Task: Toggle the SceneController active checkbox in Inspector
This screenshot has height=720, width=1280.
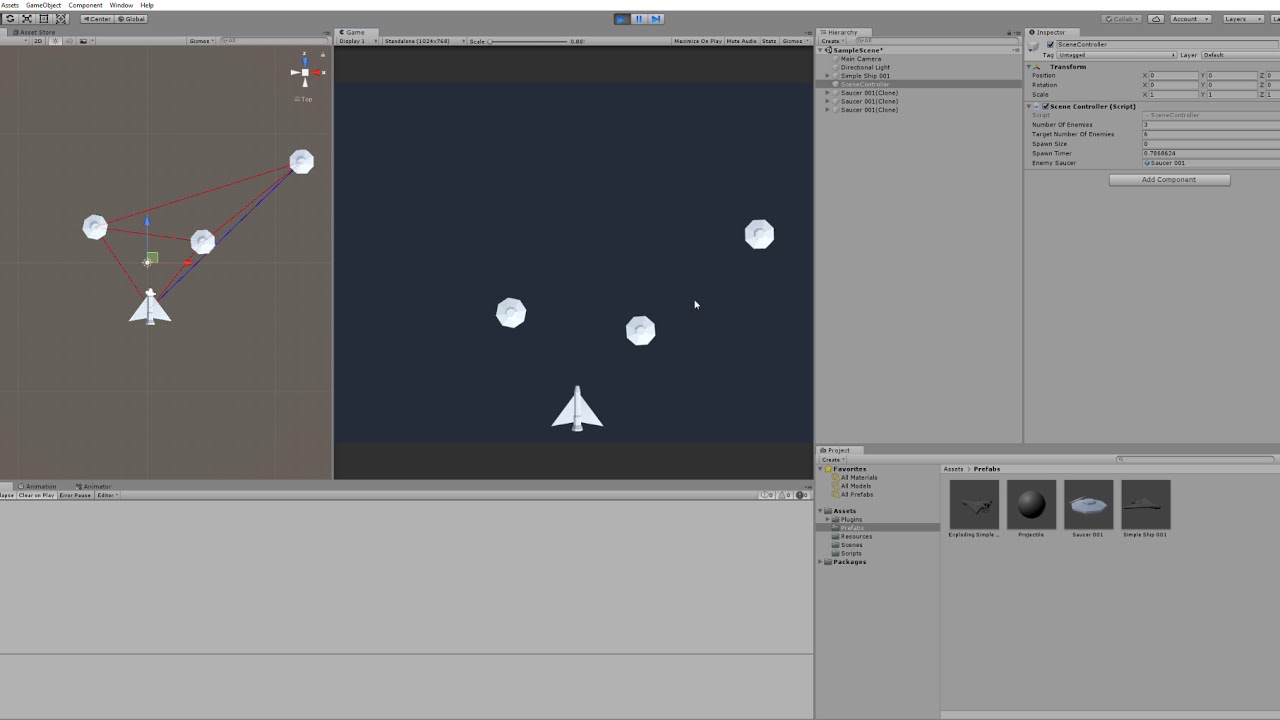Action: 1050,45
